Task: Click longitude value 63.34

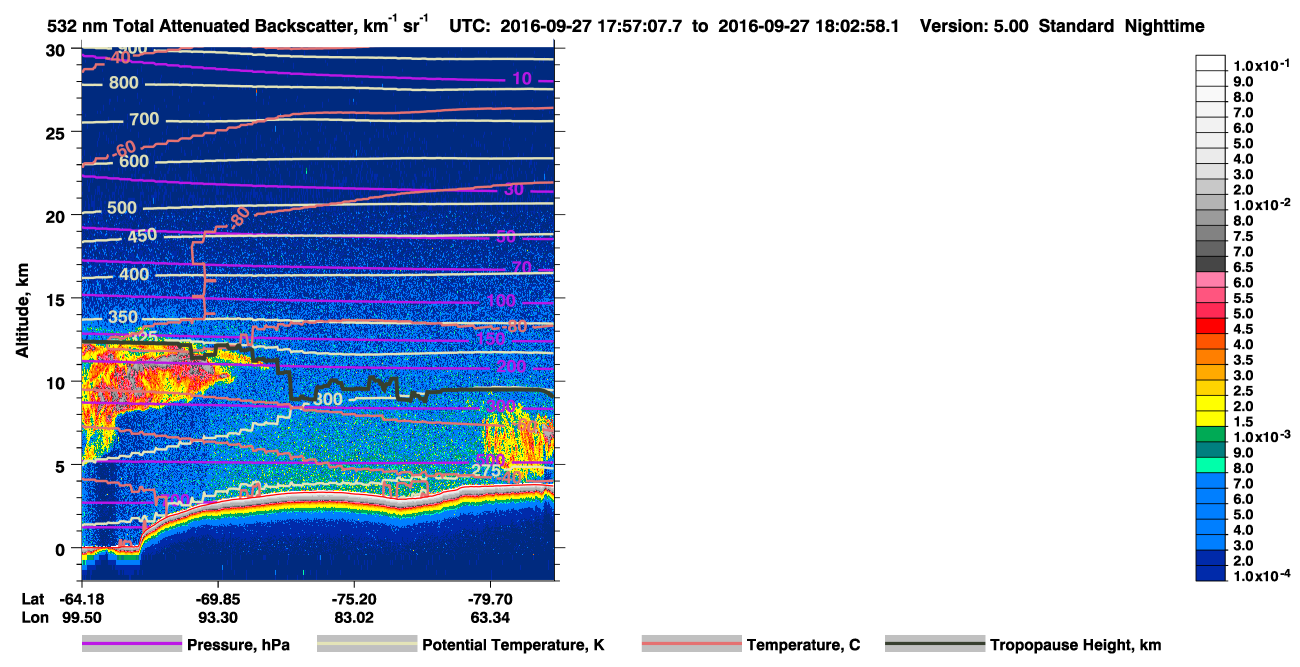Action: (x=490, y=617)
